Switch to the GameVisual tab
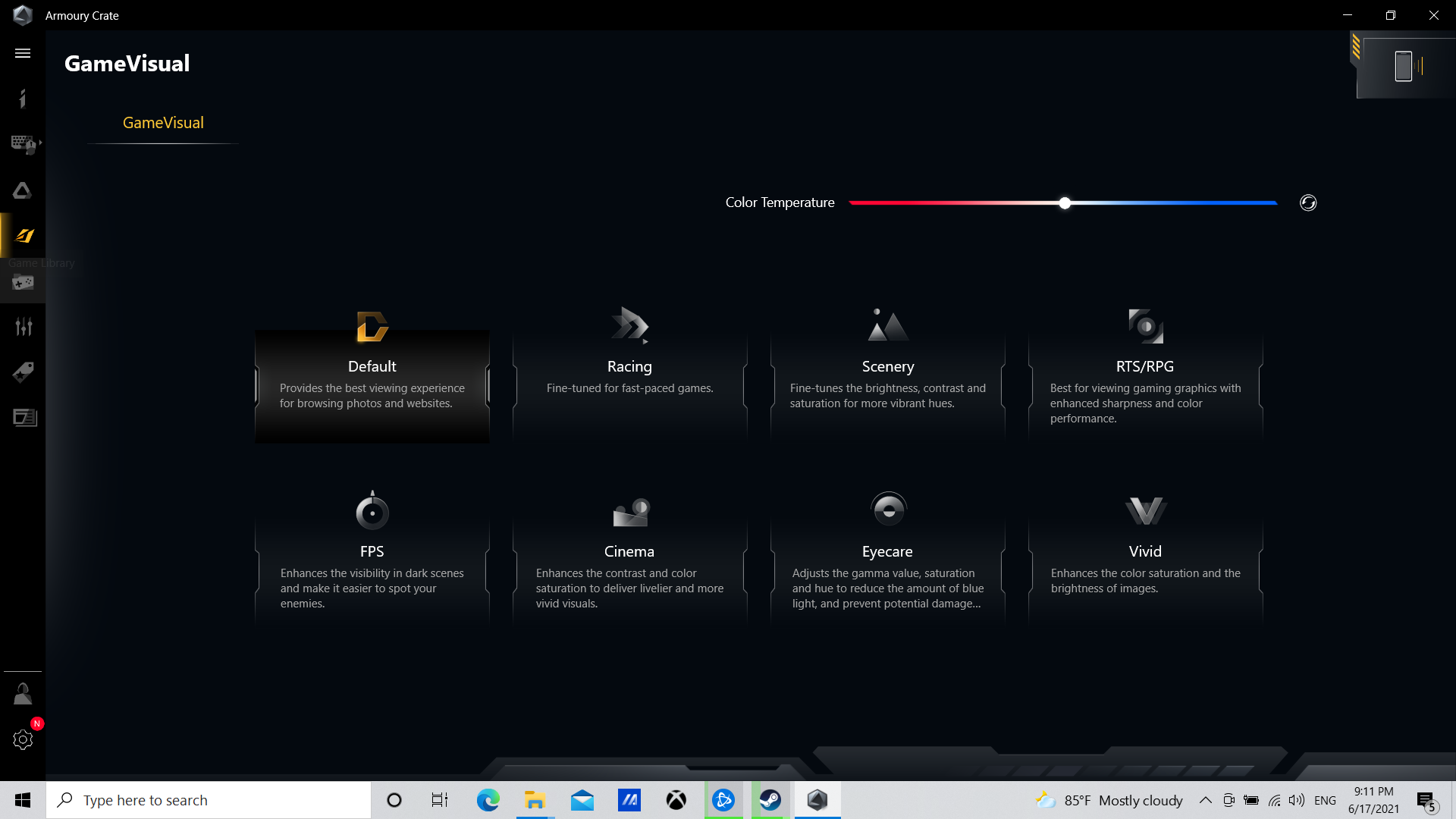The image size is (1456, 819). 163,123
